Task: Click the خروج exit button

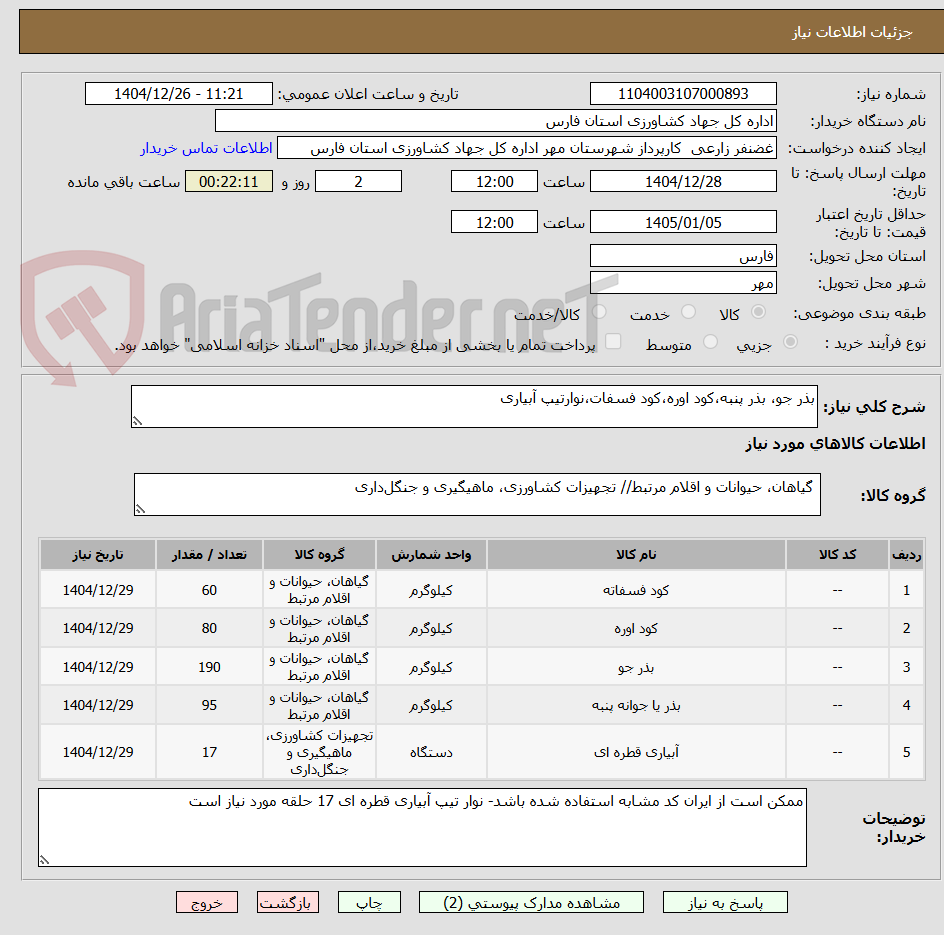Action: click(x=206, y=902)
